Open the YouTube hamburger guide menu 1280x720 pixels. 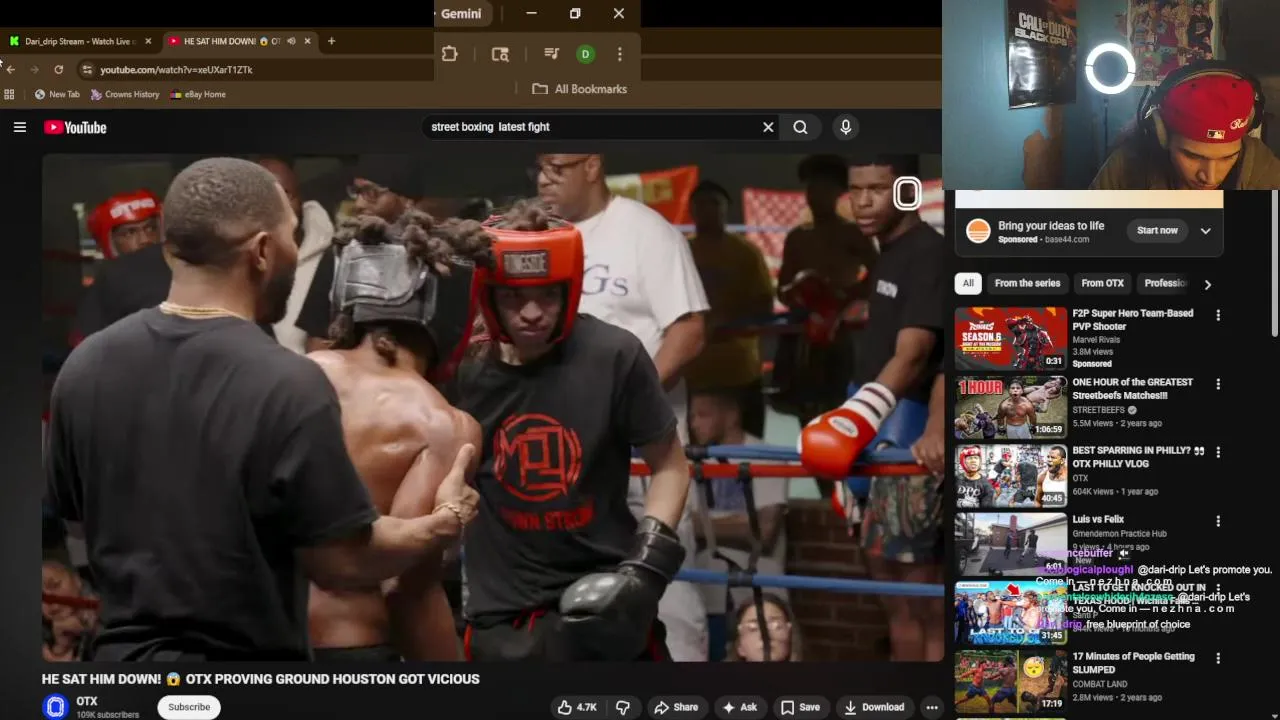coord(19,127)
